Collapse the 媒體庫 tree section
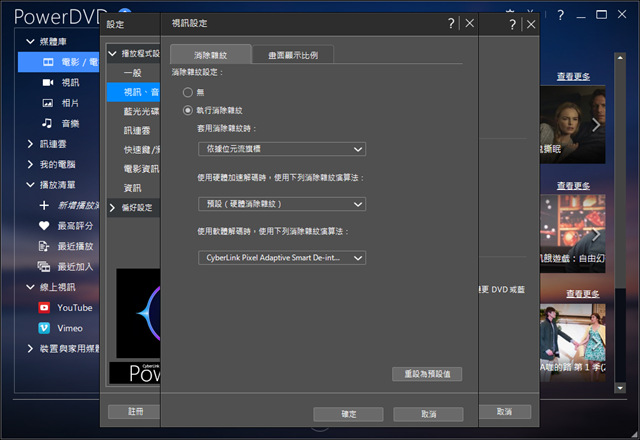 click(x=30, y=41)
